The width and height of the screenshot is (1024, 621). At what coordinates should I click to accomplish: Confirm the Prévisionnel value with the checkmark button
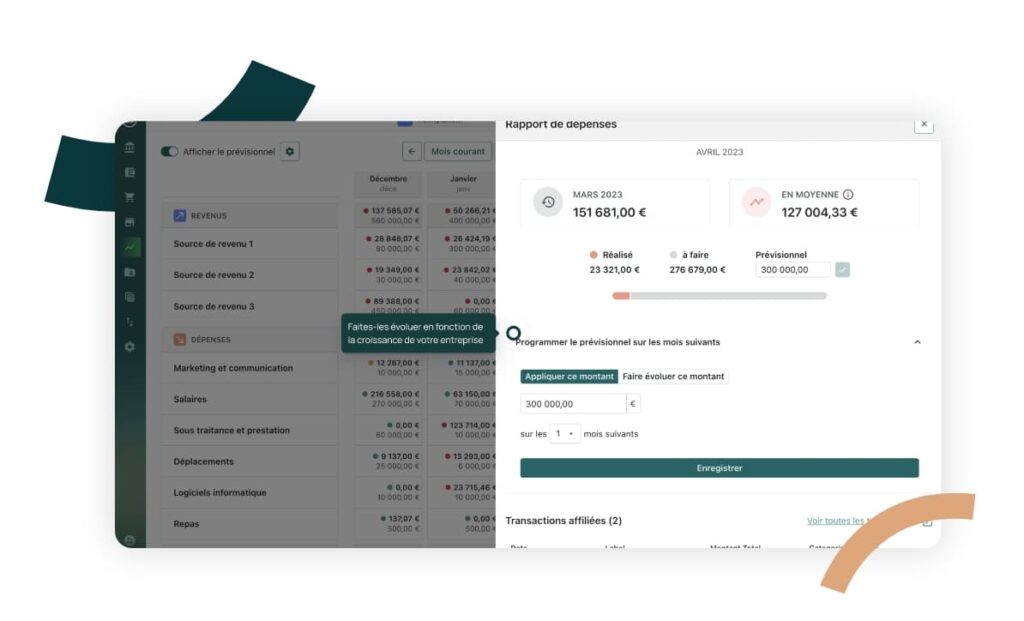[842, 270]
